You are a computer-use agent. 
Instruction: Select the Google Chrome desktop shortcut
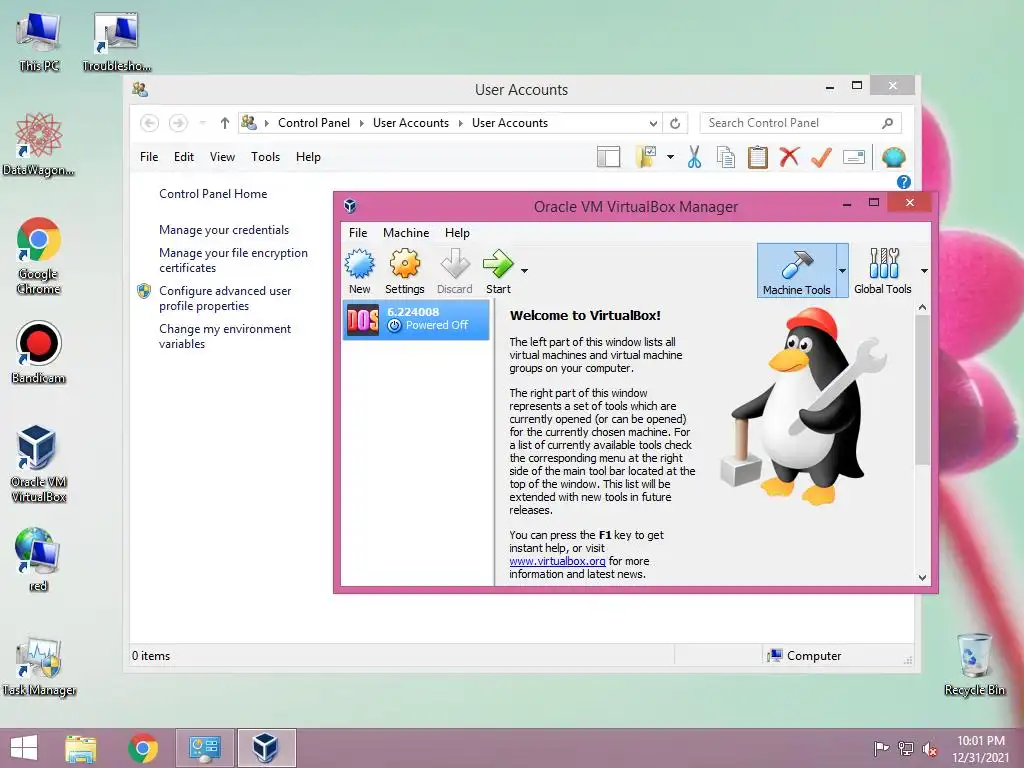(x=39, y=255)
